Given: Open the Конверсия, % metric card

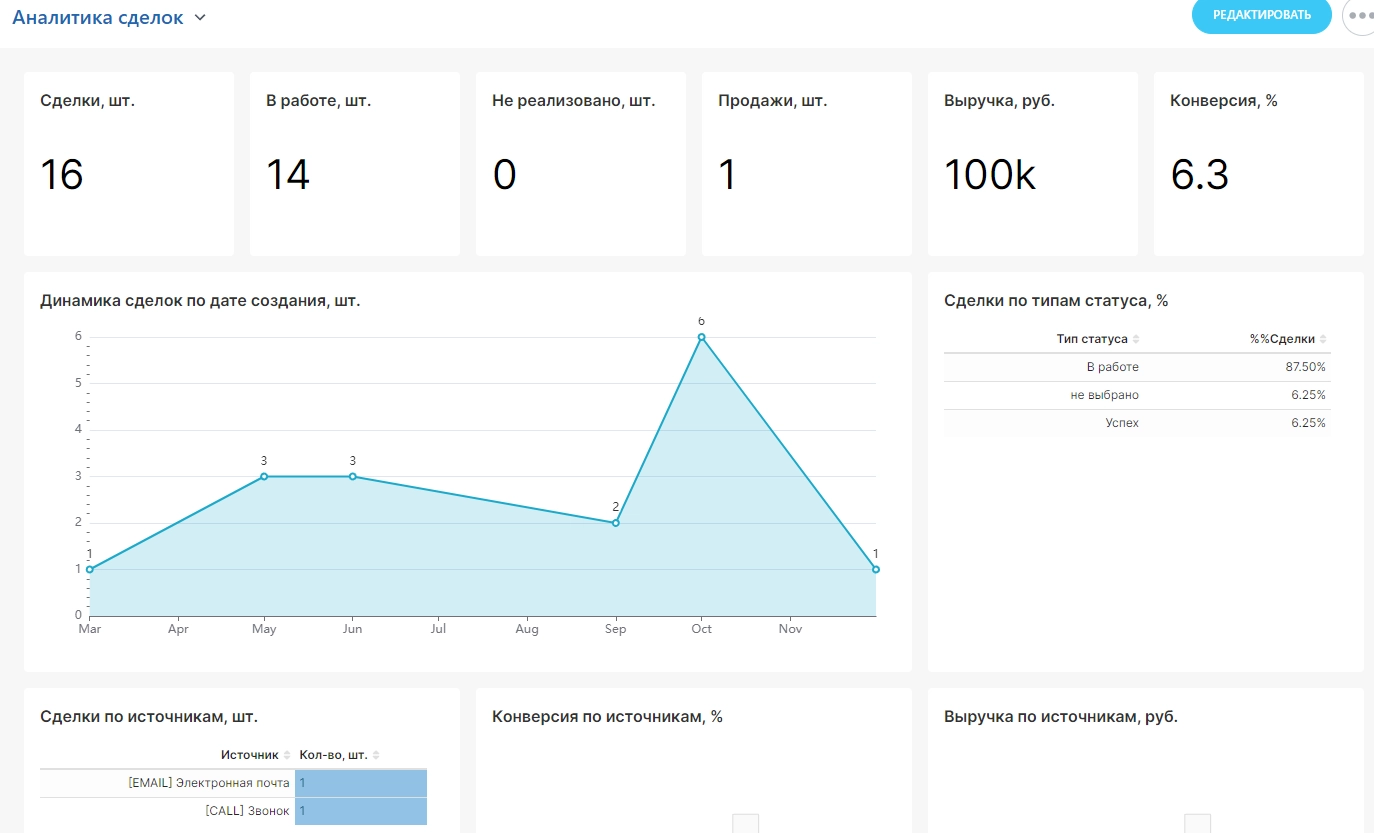Looking at the screenshot, I should click(x=1258, y=163).
